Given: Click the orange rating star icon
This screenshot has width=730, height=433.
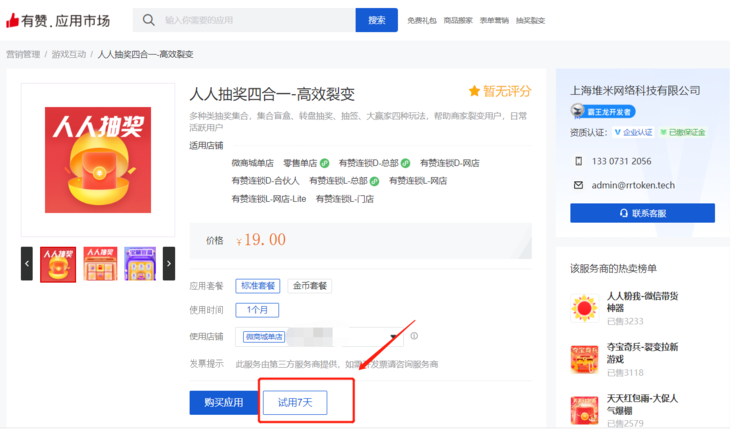Looking at the screenshot, I should point(474,91).
